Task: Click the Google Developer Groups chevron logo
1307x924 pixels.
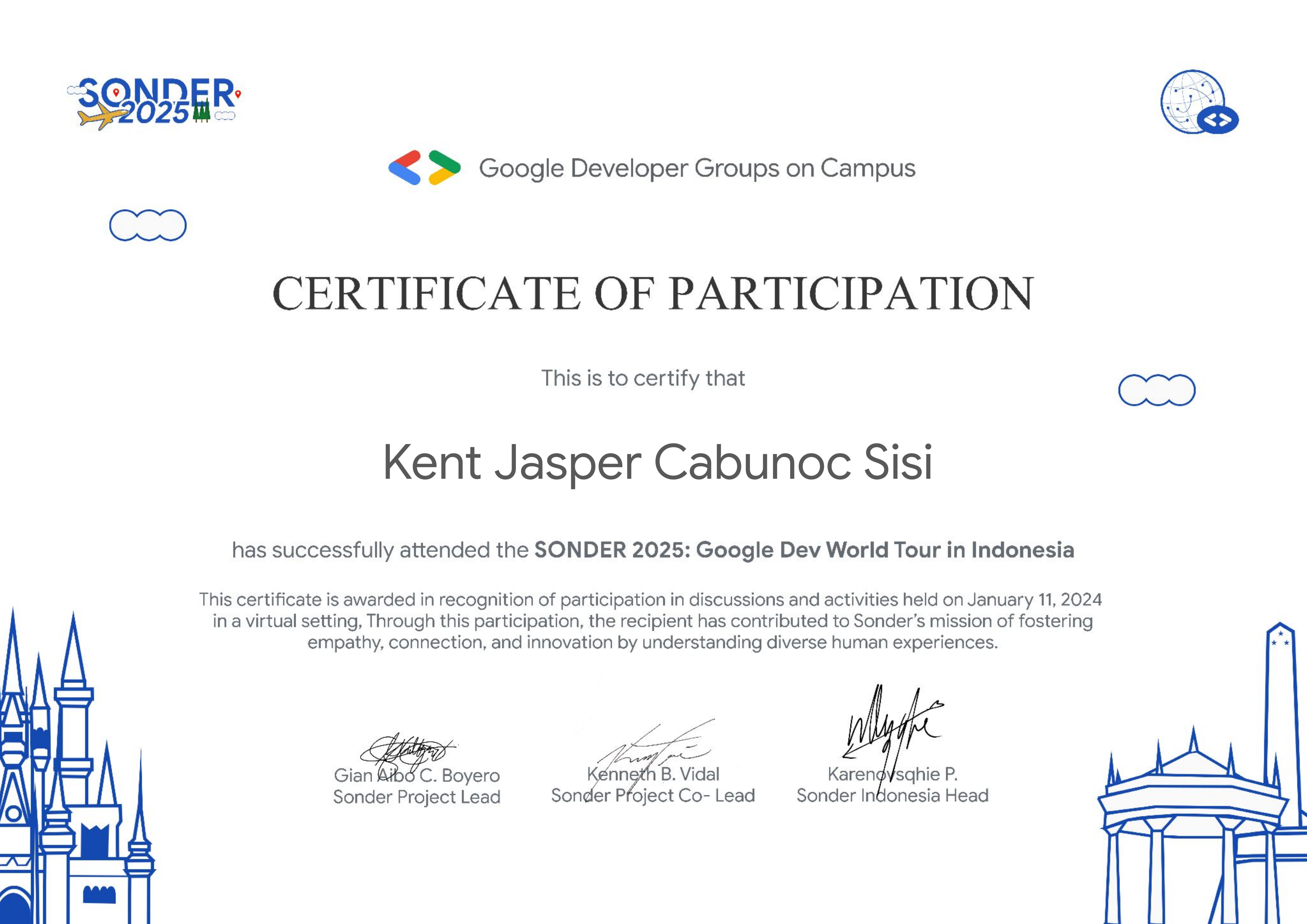Action: tap(425, 168)
